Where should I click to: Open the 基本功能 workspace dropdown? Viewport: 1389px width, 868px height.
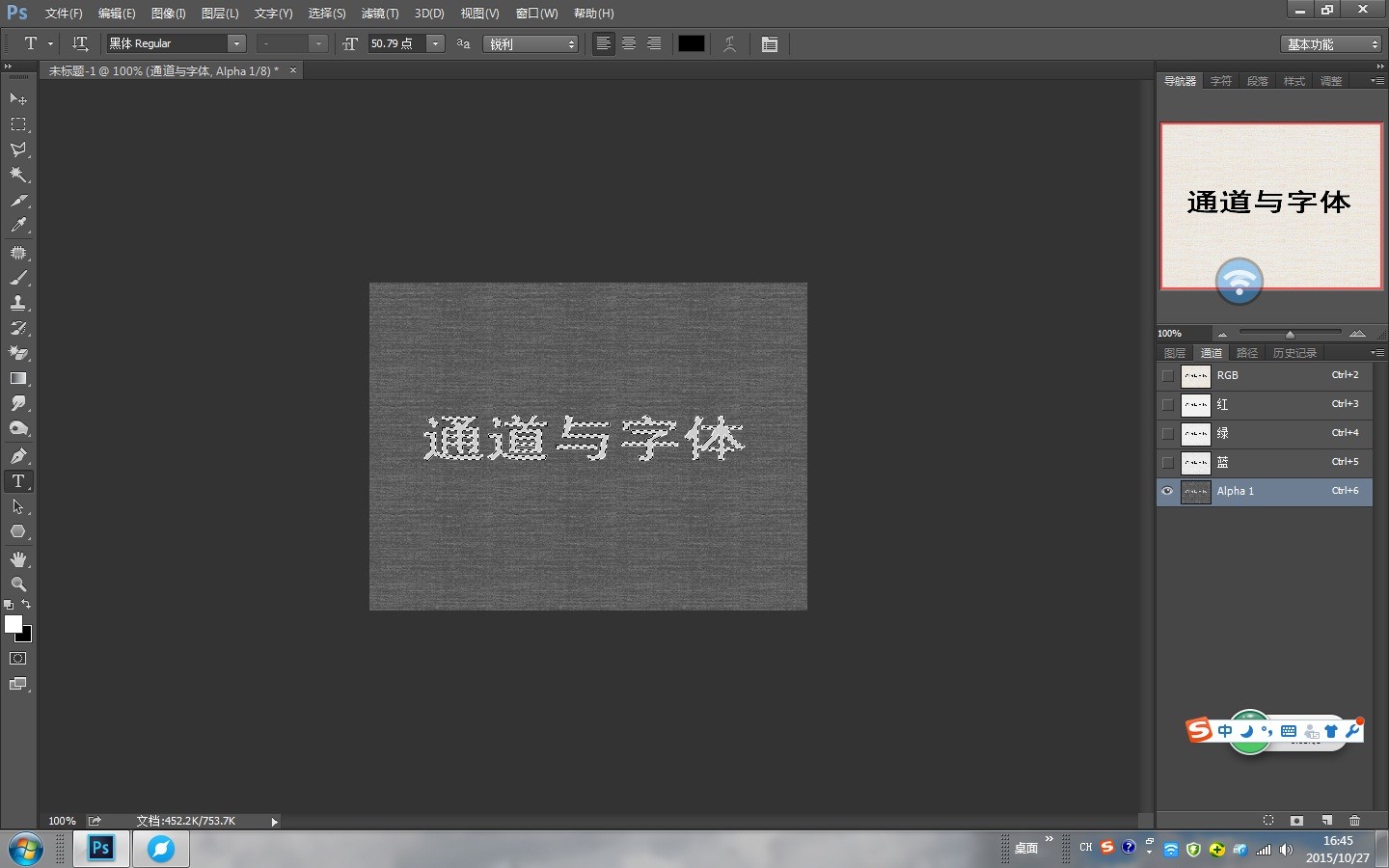coord(1332,44)
